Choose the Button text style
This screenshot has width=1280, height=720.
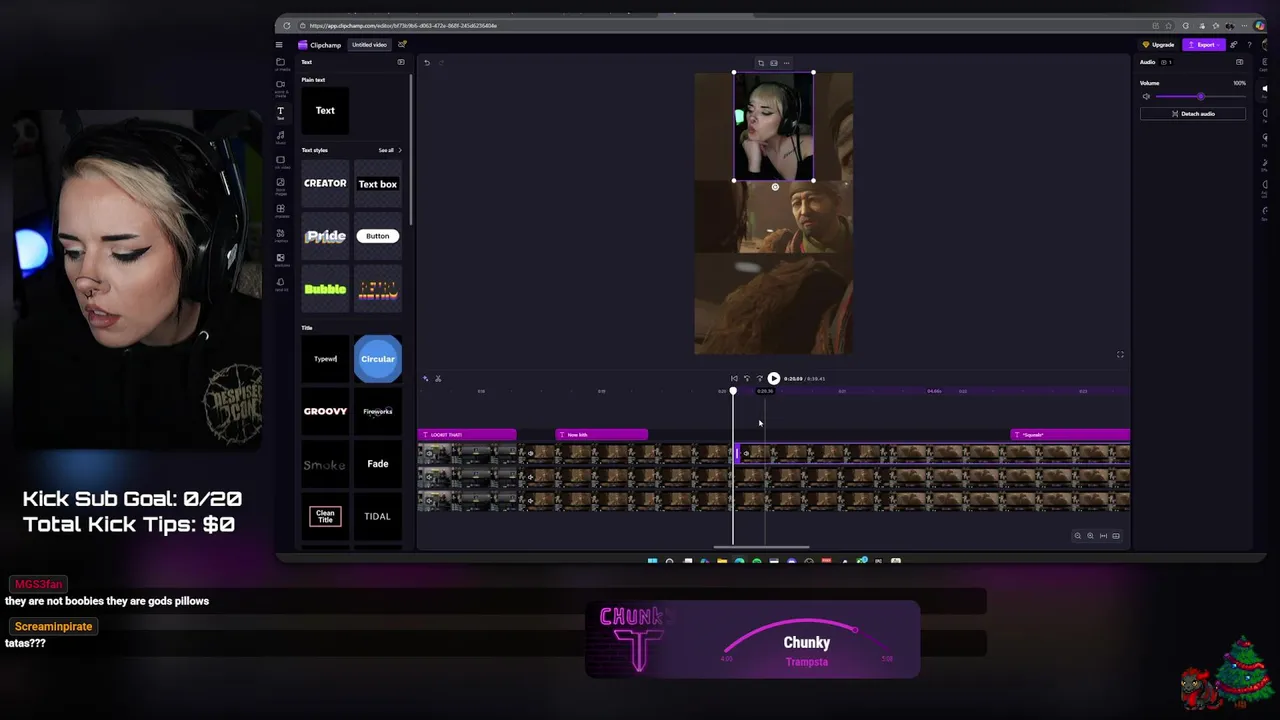click(378, 236)
